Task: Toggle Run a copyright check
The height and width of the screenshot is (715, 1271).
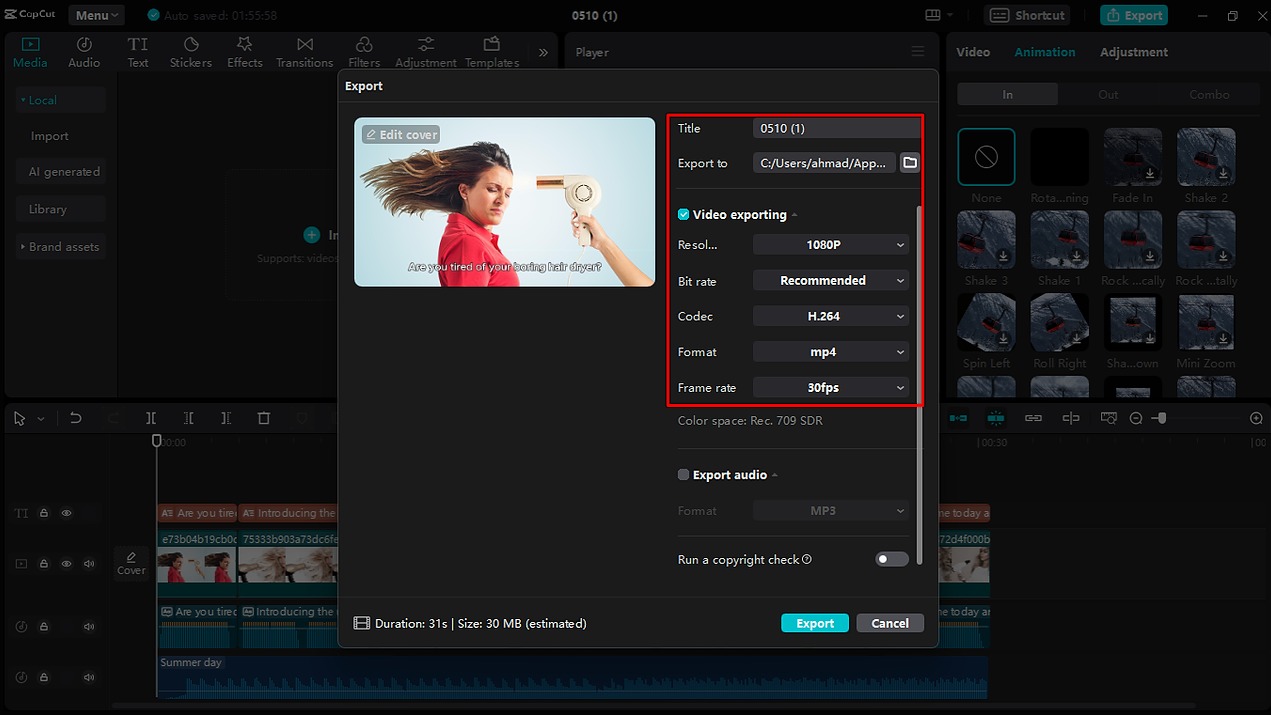Action: (x=890, y=559)
